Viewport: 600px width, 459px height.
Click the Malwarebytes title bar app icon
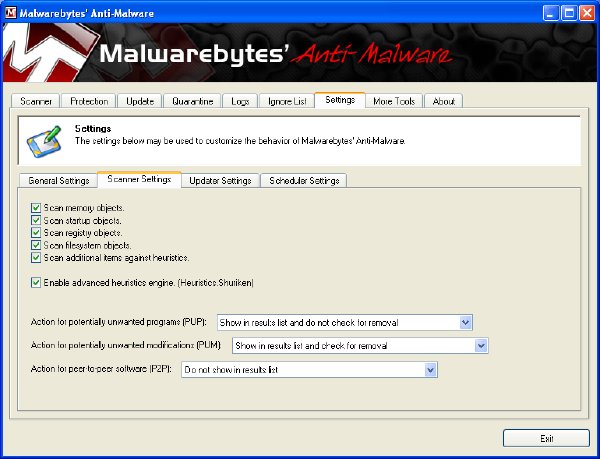10,13
